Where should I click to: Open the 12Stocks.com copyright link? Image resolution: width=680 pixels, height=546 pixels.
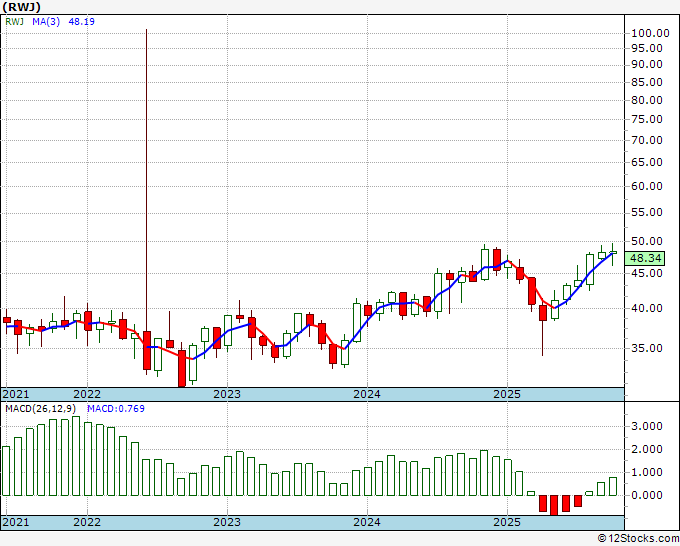pos(638,539)
